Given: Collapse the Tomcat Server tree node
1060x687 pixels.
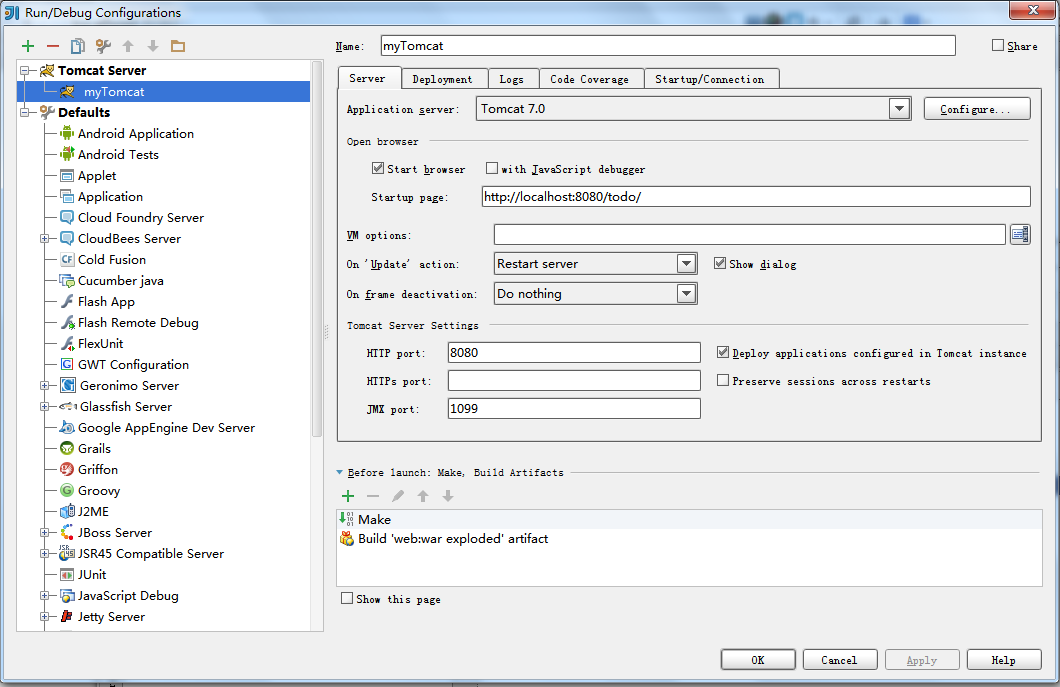Looking at the screenshot, I should tap(25, 70).
